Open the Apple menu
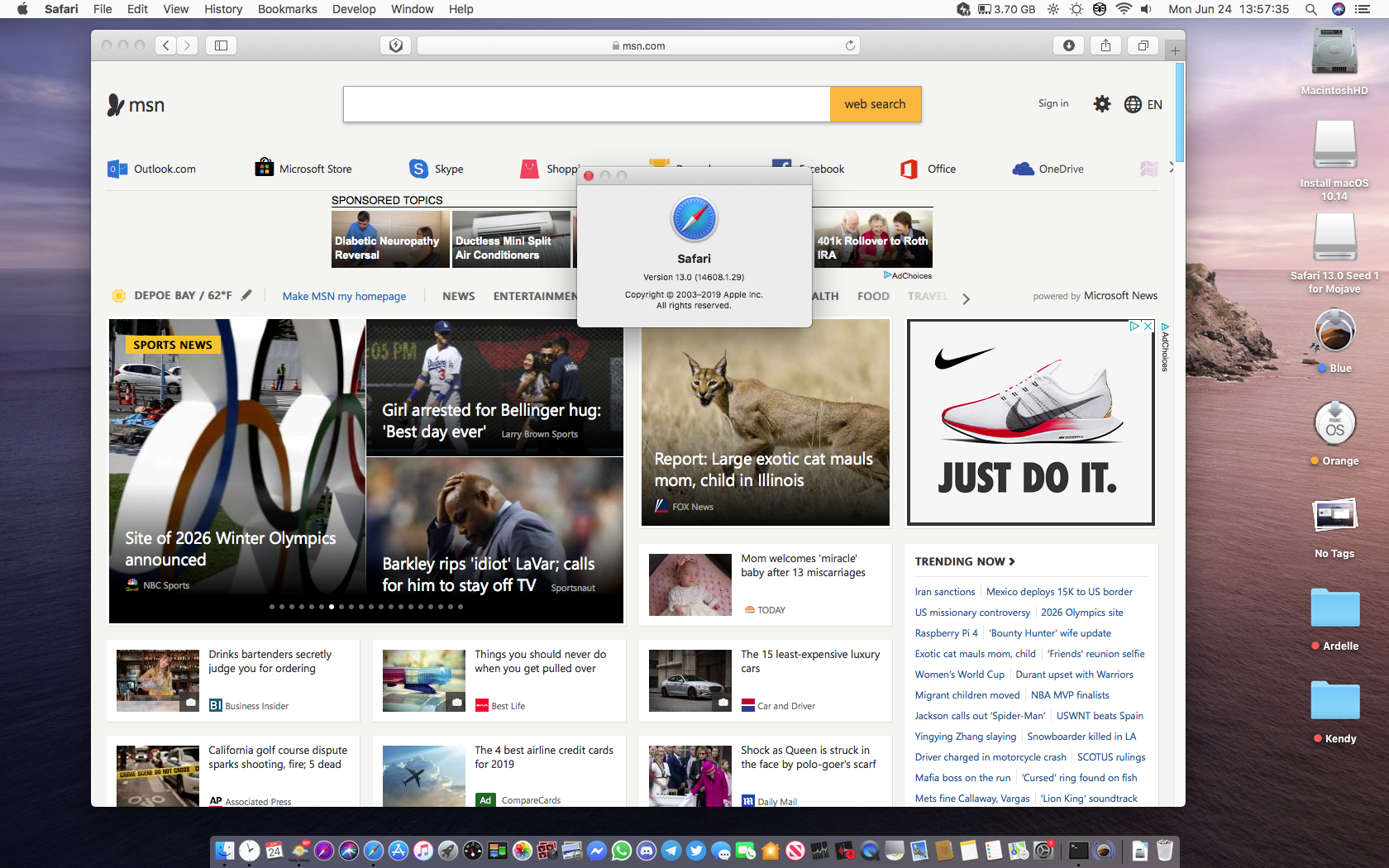The height and width of the screenshot is (868, 1389). (22, 9)
